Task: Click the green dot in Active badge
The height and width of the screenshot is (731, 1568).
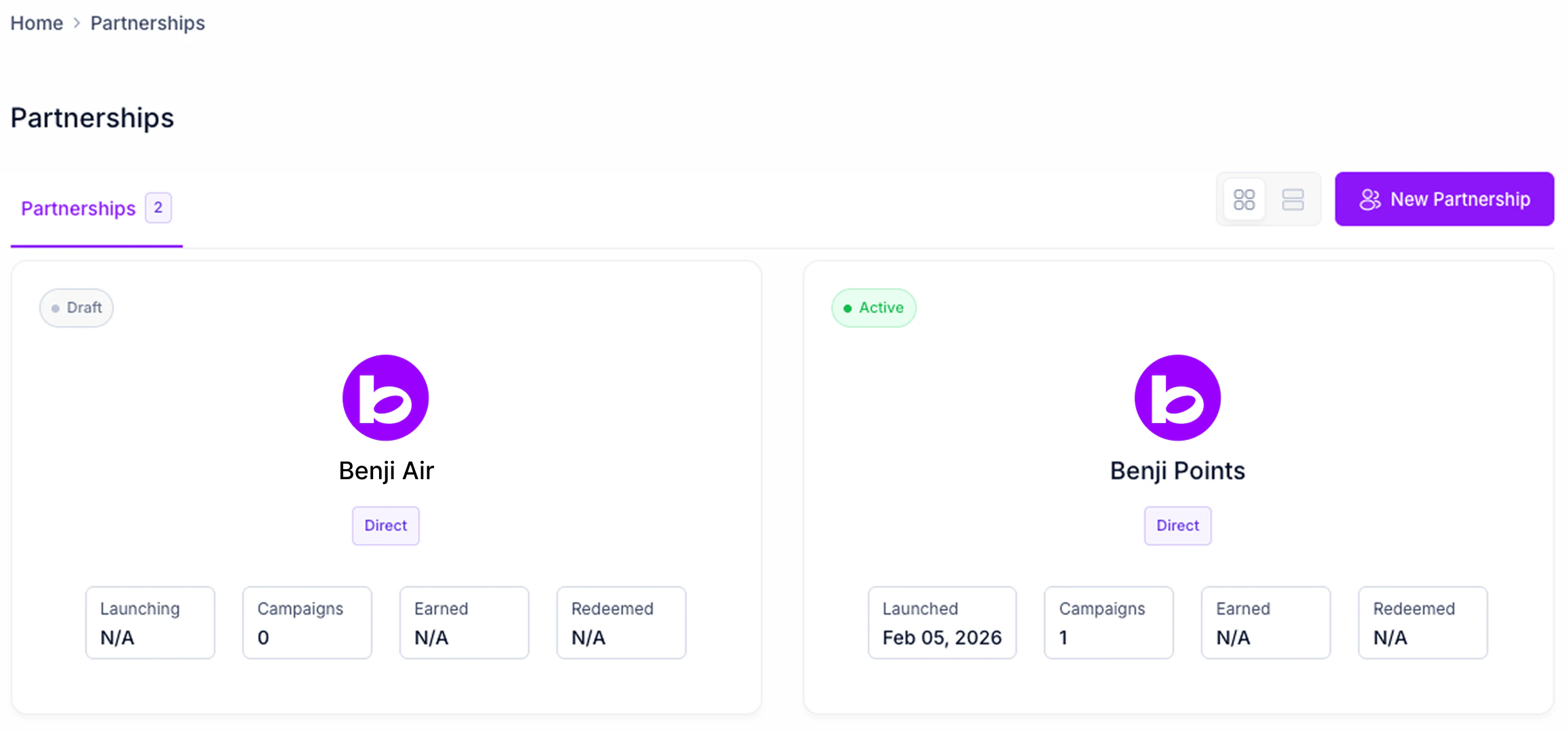Action: 847,307
